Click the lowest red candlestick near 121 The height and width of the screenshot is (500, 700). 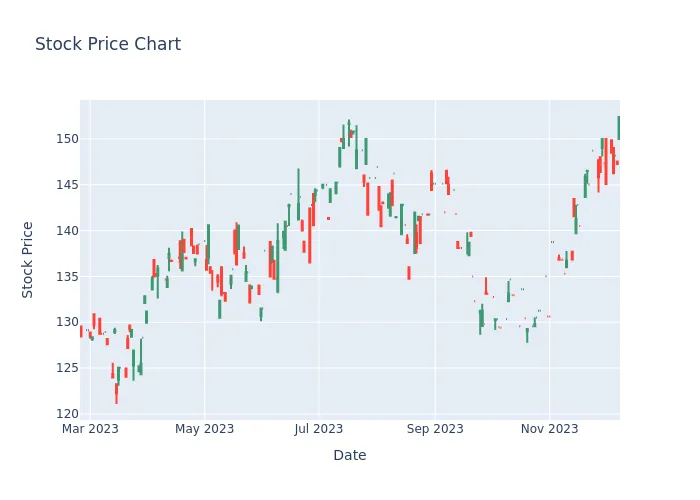point(117,393)
